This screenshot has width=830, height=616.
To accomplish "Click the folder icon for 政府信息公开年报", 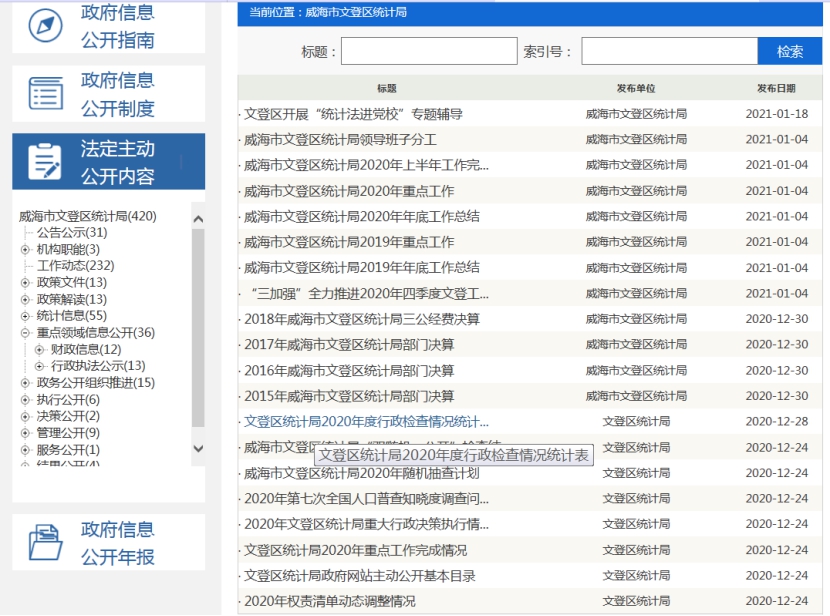I will (x=45, y=542).
